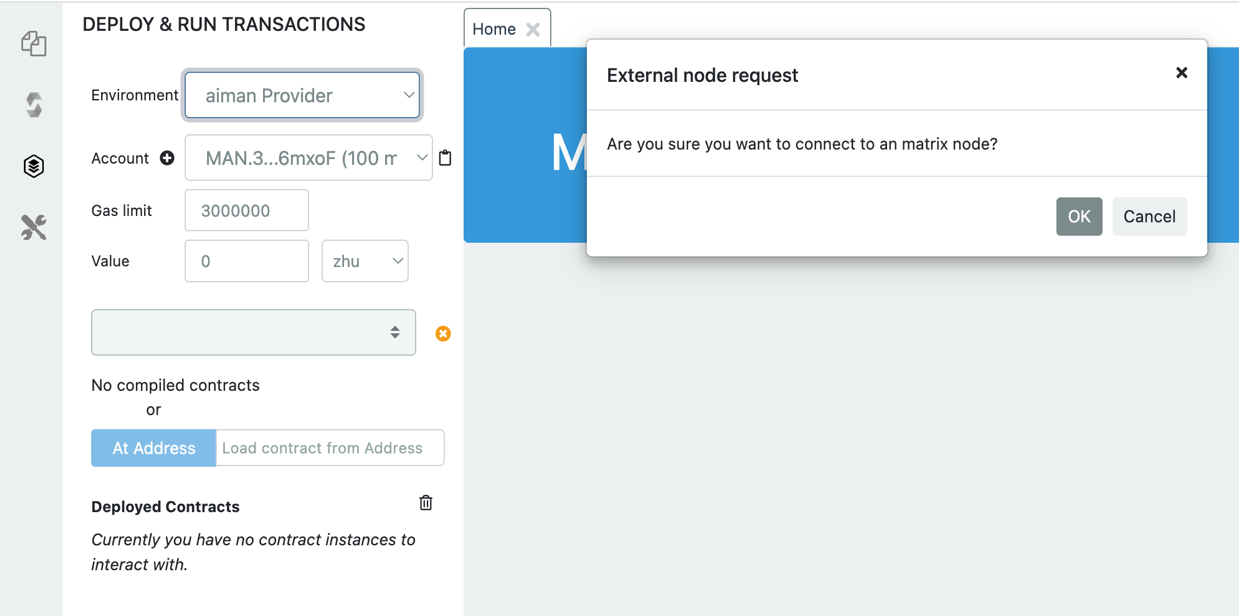Click the Gas limit label
Viewport: 1239px width, 616px height.
[x=121, y=211]
